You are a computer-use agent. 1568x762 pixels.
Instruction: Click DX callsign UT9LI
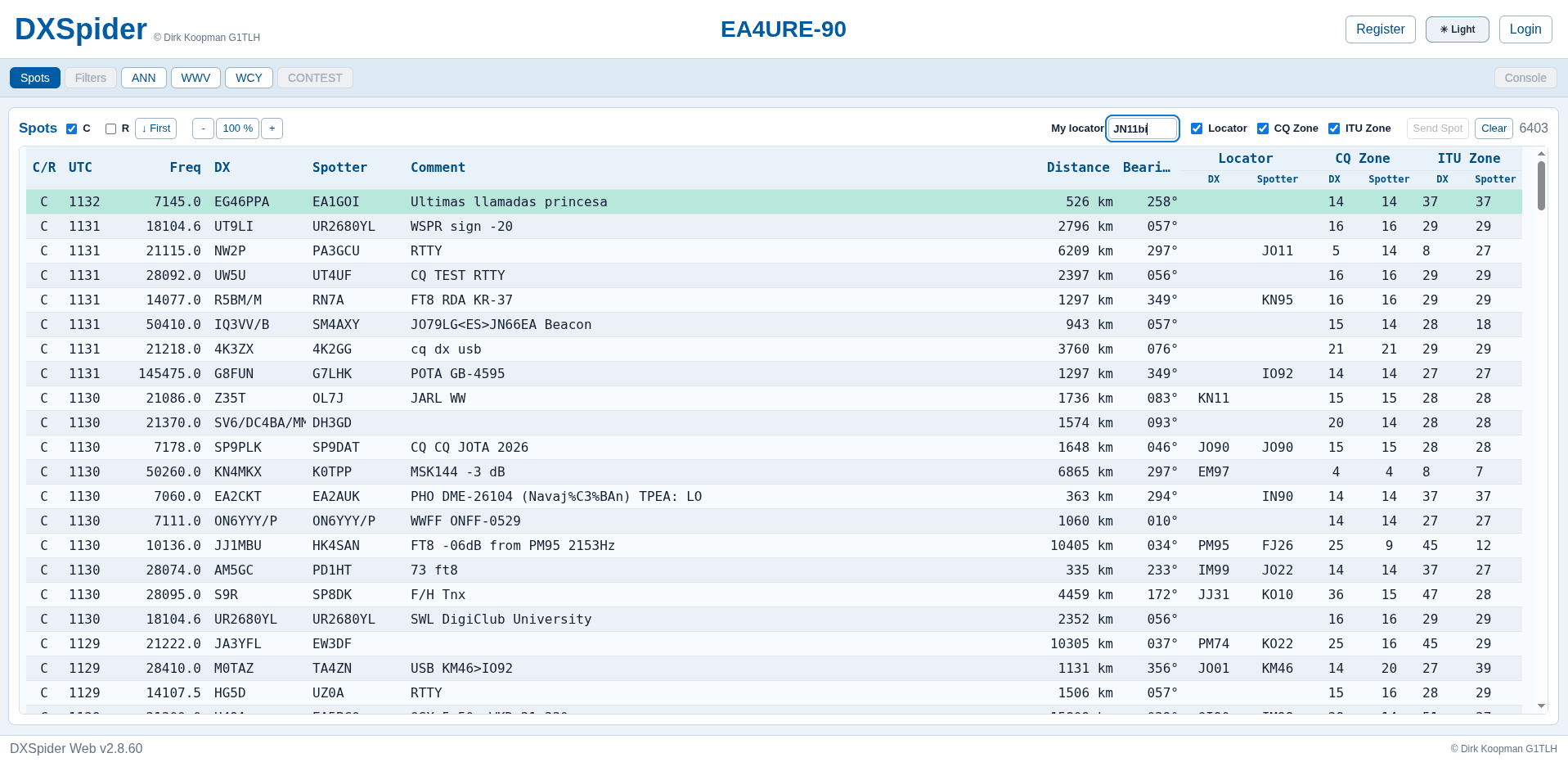point(234,227)
